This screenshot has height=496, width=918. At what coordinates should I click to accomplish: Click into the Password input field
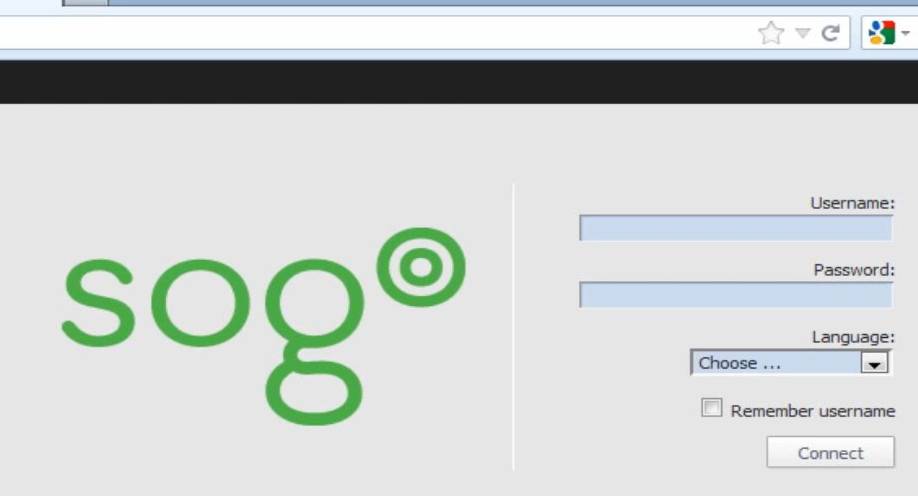[x=736, y=295]
